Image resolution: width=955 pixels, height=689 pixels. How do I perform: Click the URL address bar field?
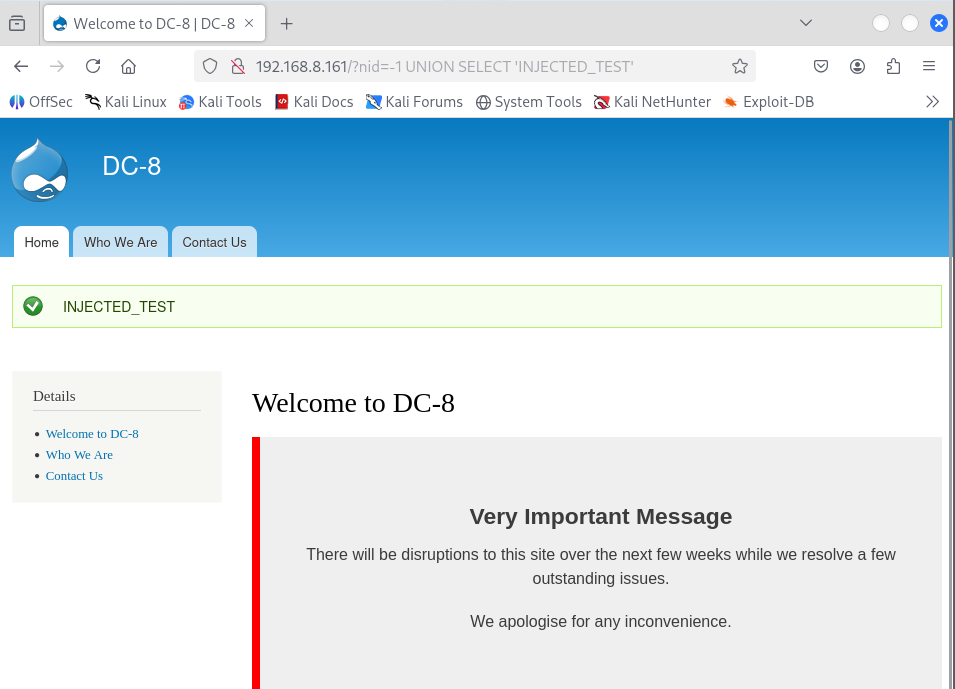[x=480, y=66]
